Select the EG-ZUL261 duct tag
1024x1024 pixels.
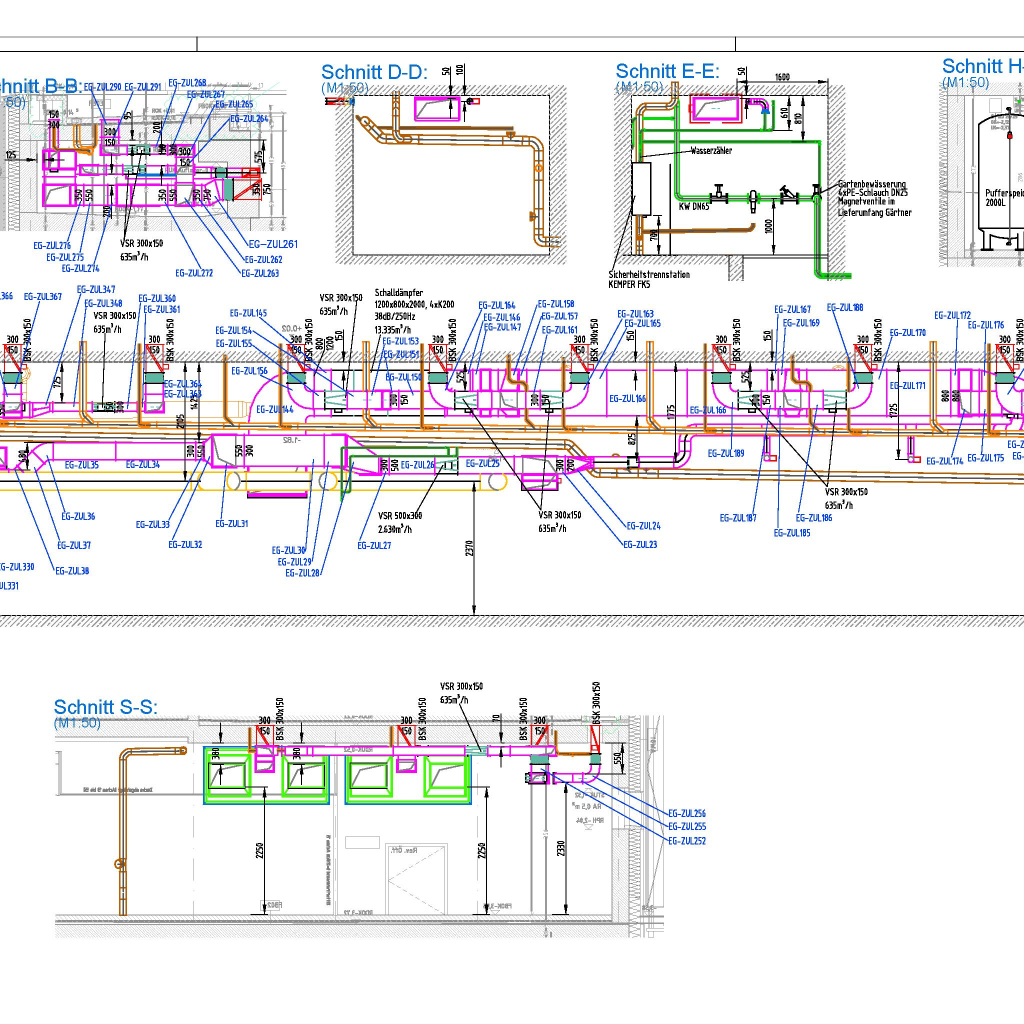[x=273, y=244]
